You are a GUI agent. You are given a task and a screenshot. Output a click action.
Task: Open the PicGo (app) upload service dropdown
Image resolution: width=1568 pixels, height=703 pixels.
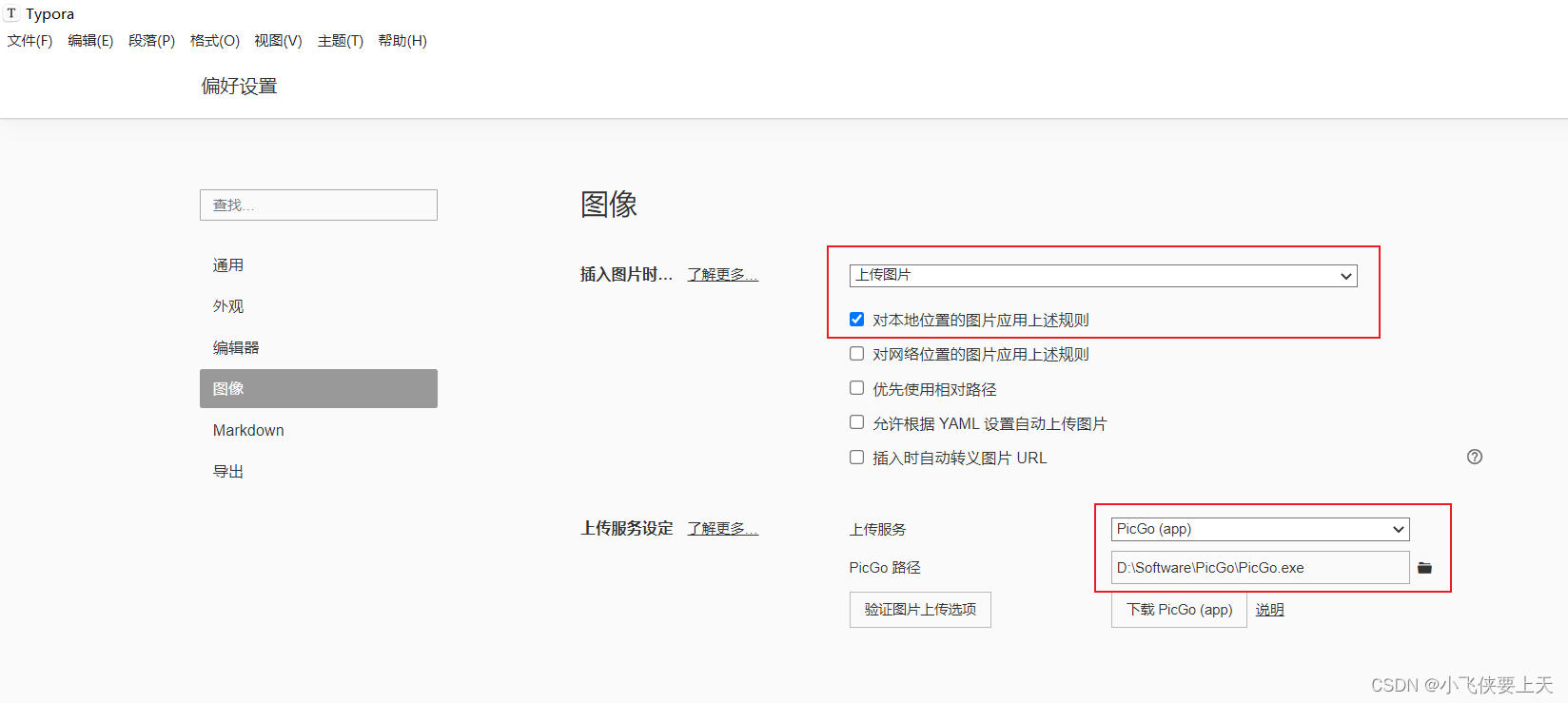pos(1261,530)
